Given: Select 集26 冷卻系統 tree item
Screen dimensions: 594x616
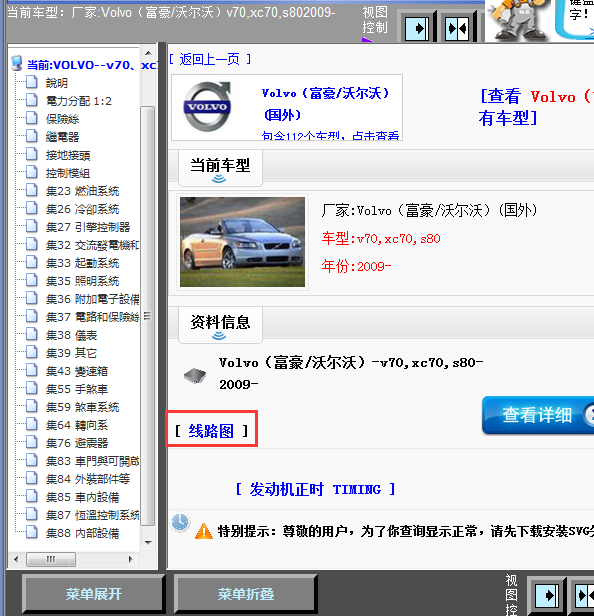Looking at the screenshot, I should pos(82,209).
